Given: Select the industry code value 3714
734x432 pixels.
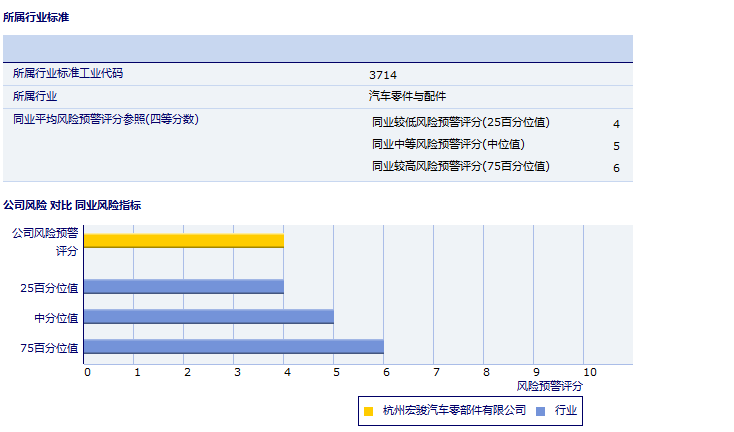Looking at the screenshot, I should pos(382,75).
